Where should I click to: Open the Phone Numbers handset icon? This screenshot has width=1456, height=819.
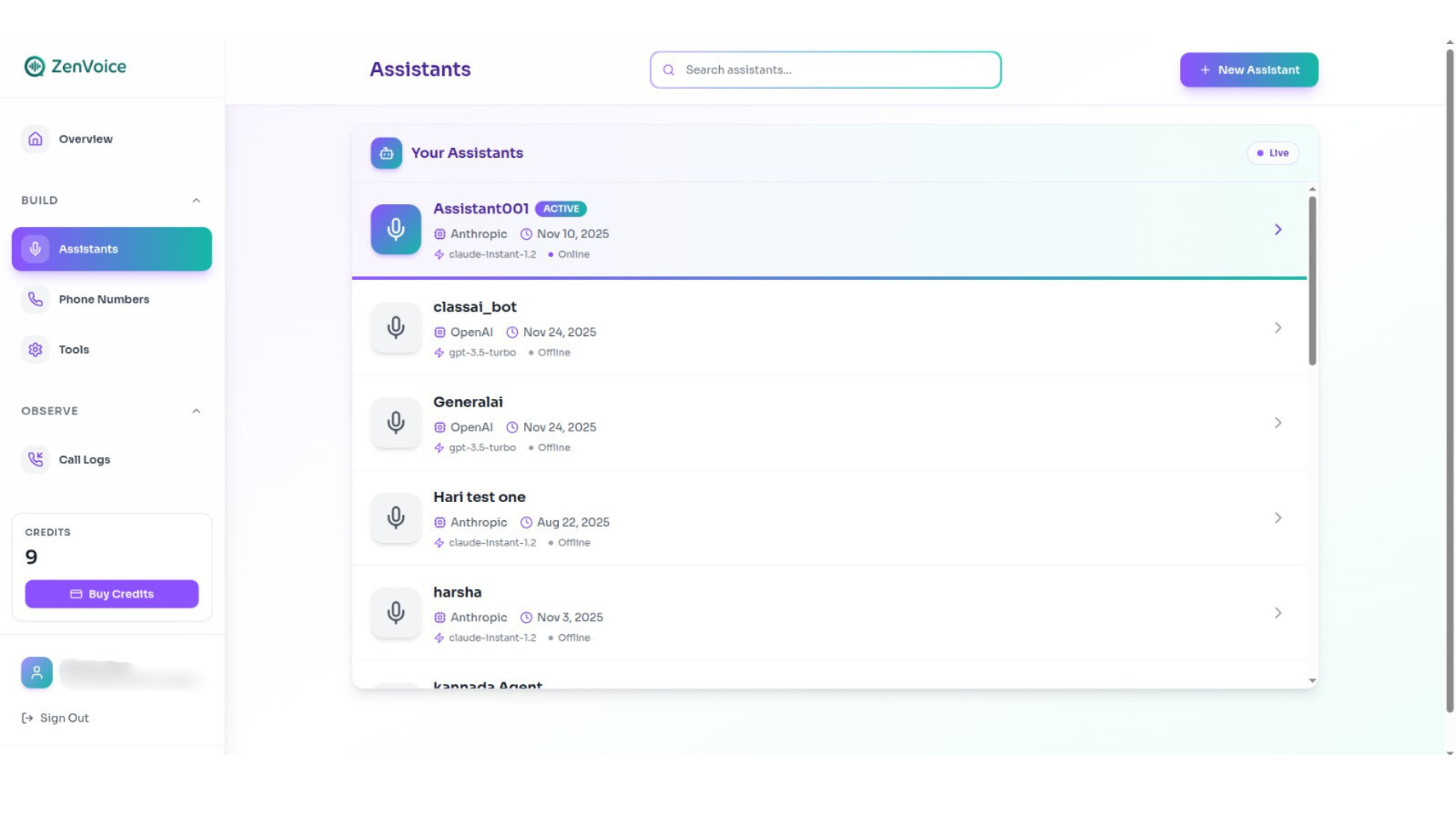tap(35, 300)
